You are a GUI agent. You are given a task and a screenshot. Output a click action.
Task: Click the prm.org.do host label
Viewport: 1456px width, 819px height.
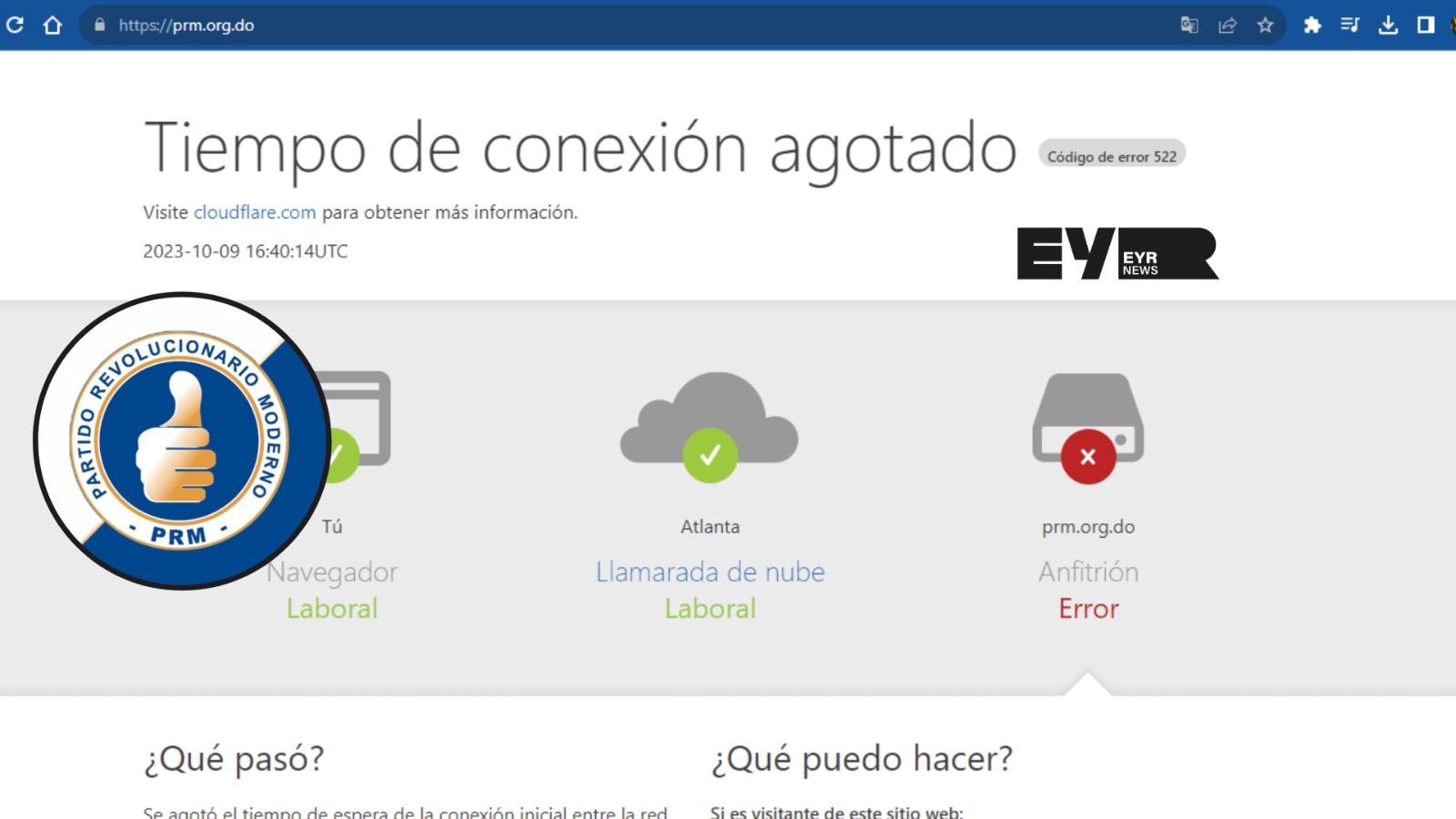pos(1088,527)
